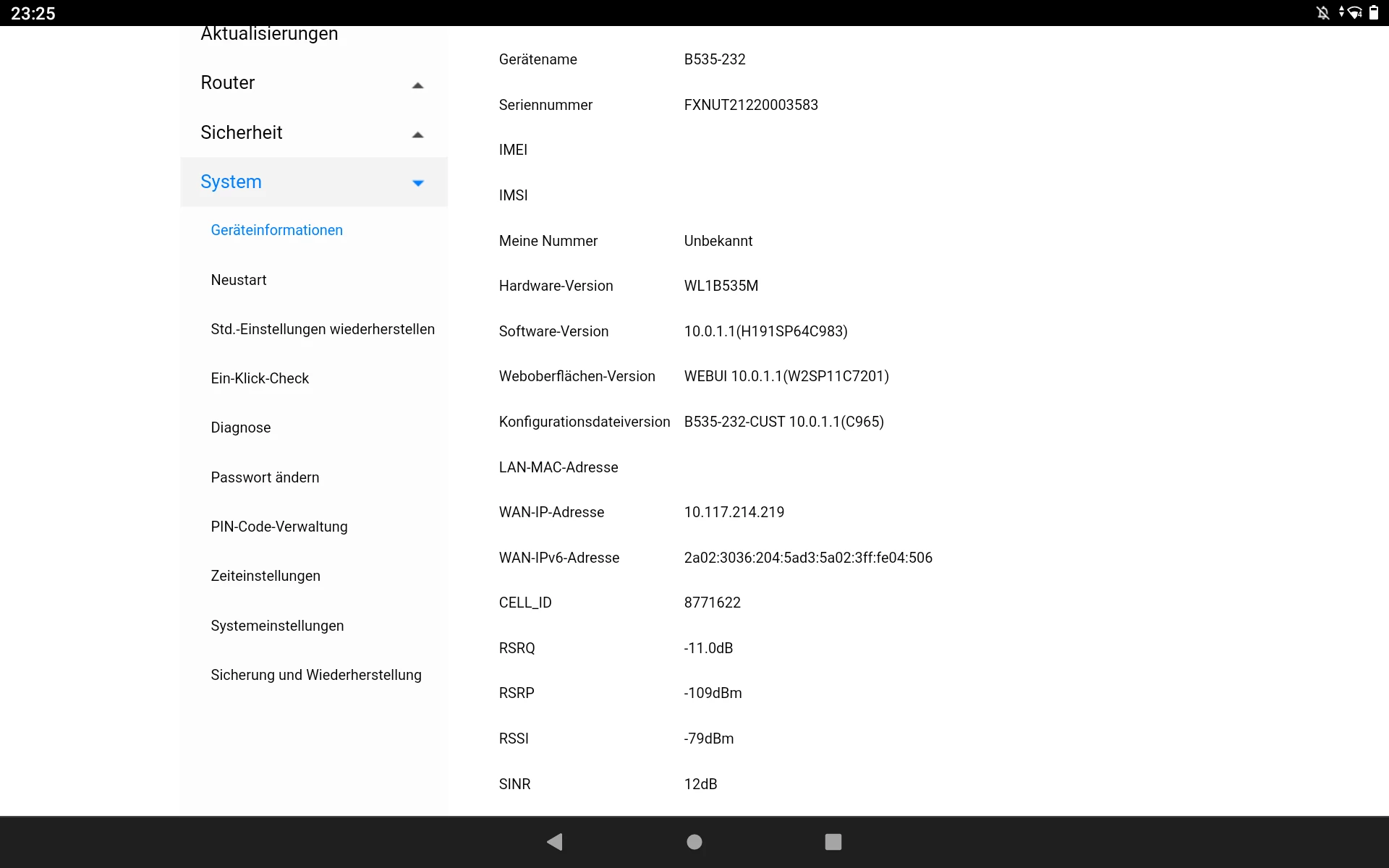Image resolution: width=1389 pixels, height=868 pixels.
Task: Open Ein-Klick-Check page
Action: coord(260,378)
